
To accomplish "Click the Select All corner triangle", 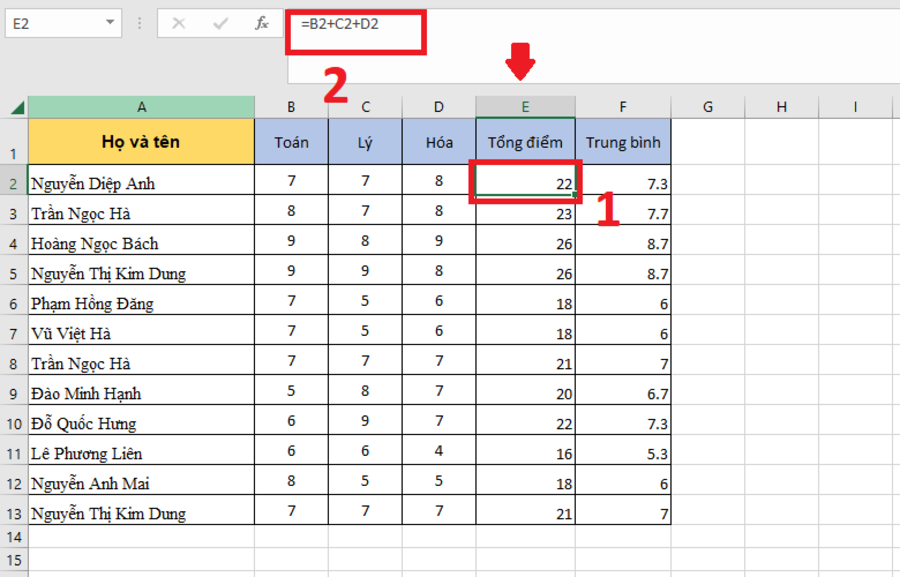I will point(17,107).
